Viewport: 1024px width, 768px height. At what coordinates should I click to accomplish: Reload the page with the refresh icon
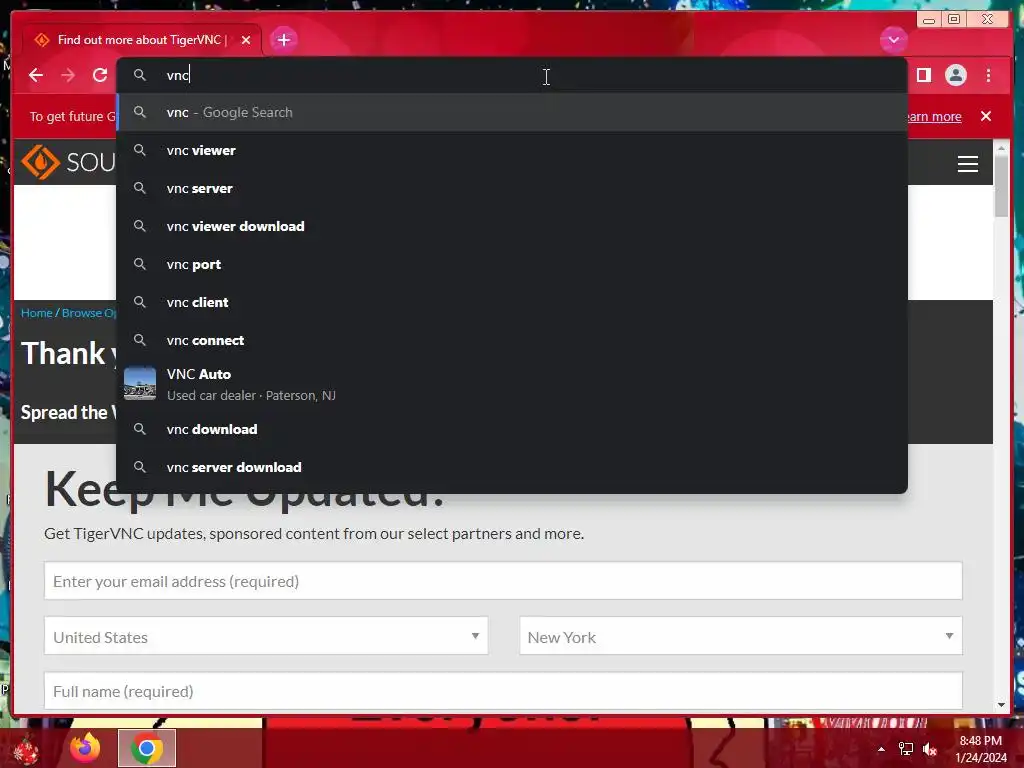(x=100, y=75)
